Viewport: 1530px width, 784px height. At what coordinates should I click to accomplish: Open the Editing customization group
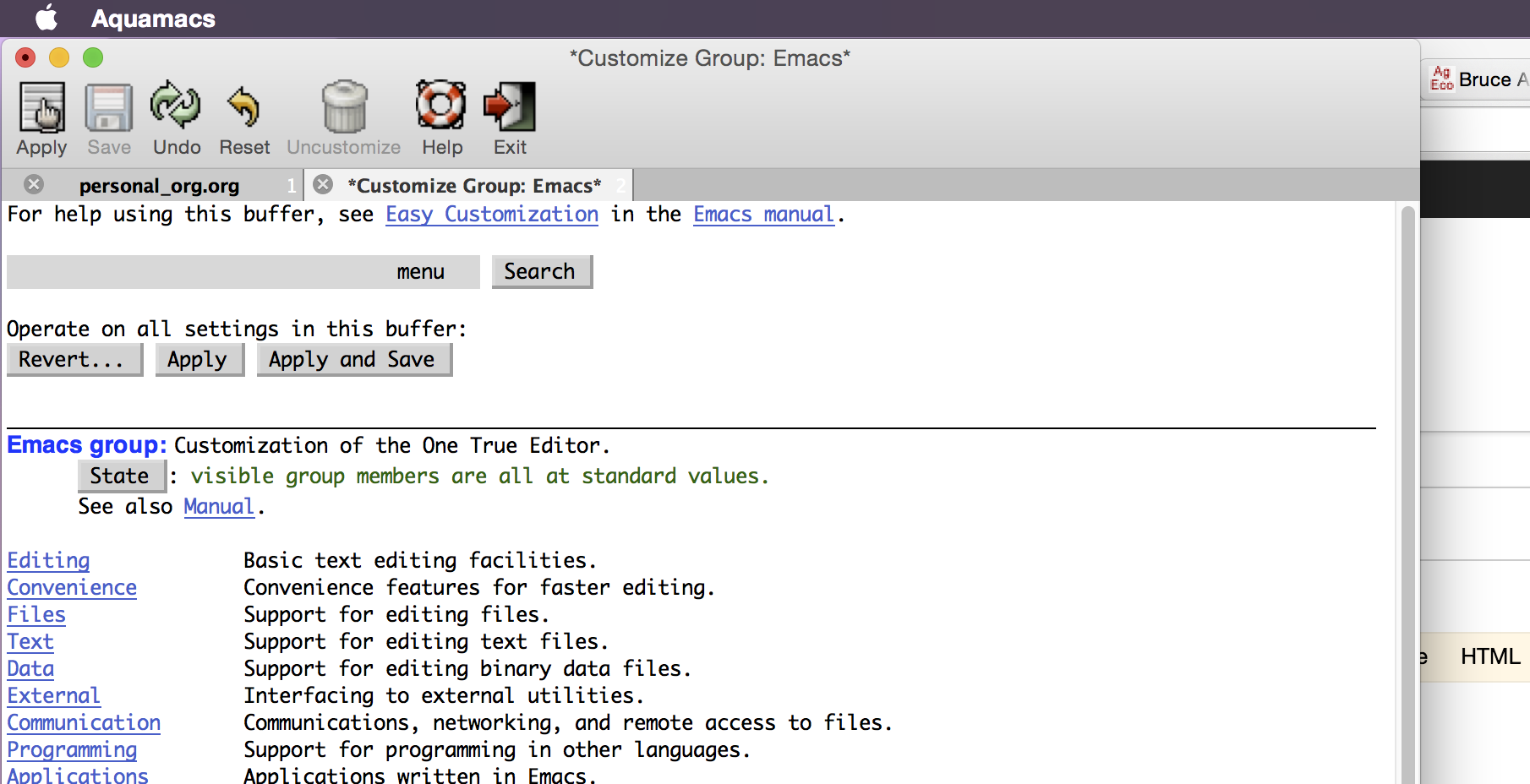(48, 561)
